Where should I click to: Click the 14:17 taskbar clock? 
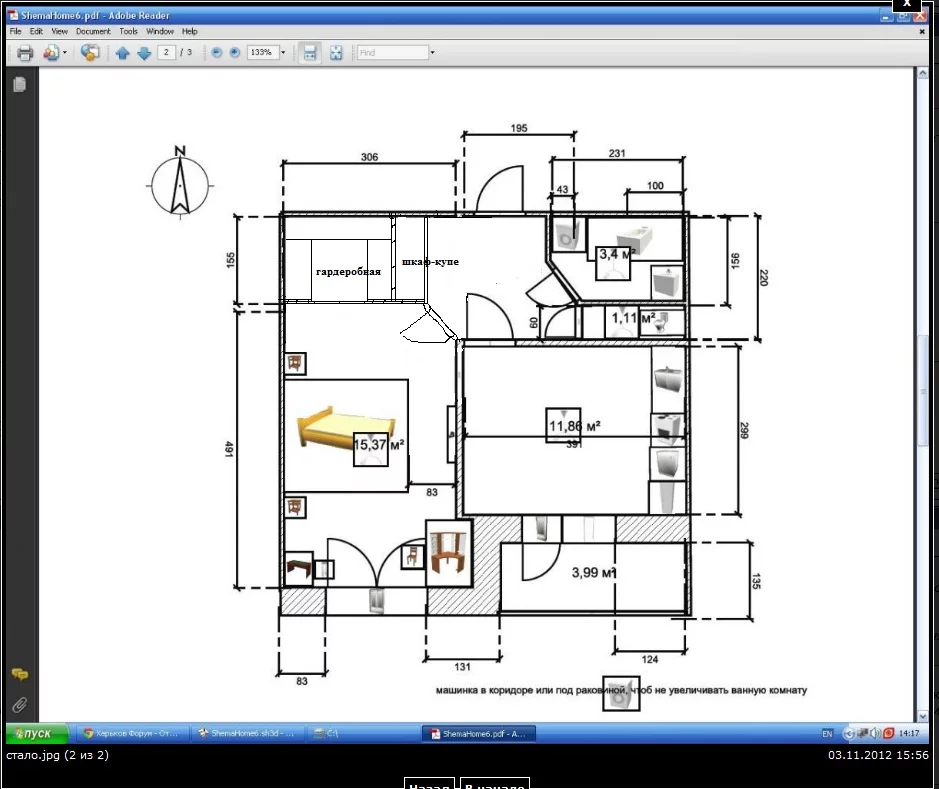tap(909, 733)
